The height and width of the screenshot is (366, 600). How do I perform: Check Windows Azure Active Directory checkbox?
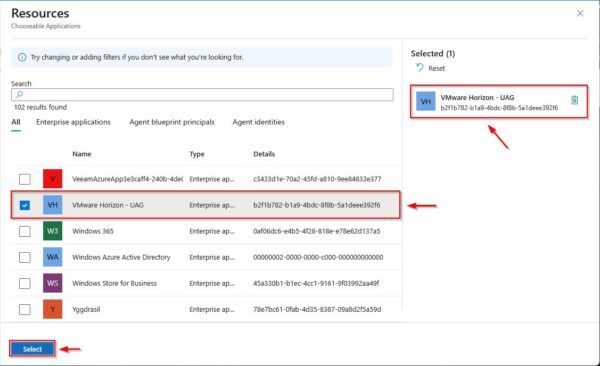25,257
